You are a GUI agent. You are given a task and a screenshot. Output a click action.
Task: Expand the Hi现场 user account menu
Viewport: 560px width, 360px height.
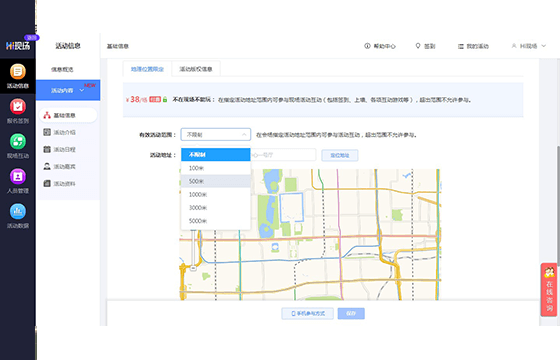pyautogui.click(x=529, y=46)
